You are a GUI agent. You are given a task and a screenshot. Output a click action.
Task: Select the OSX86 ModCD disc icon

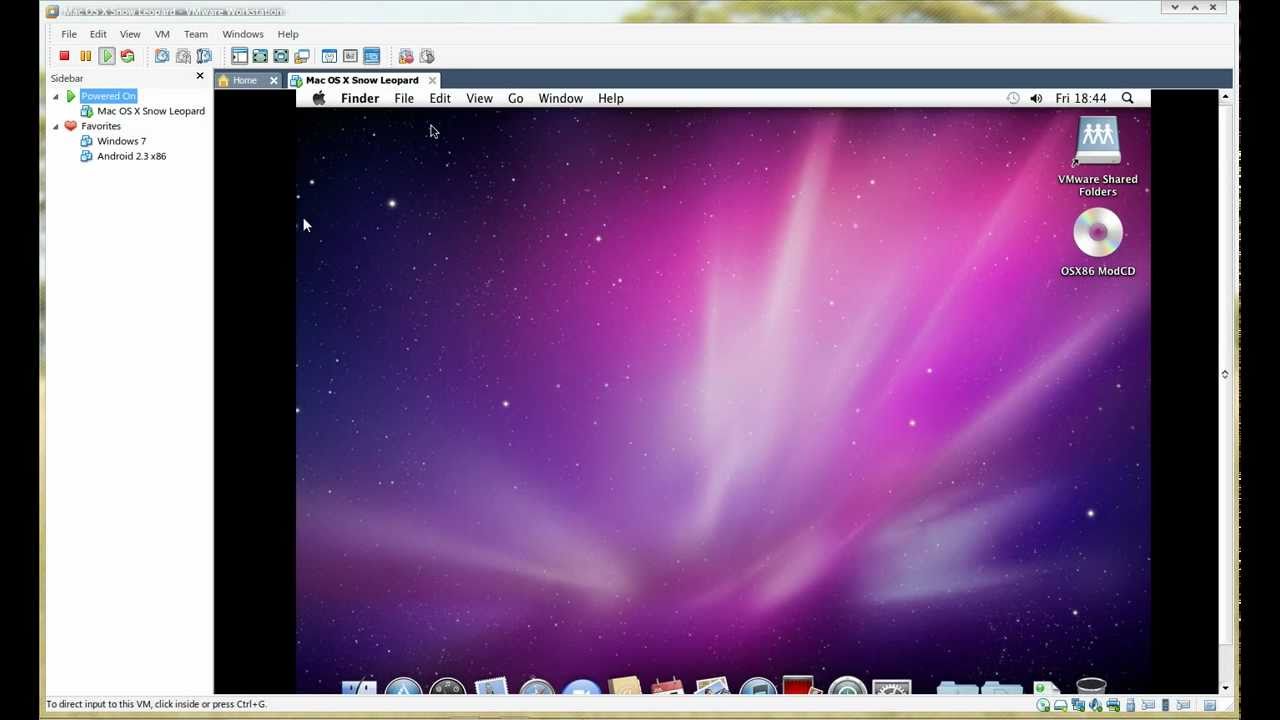pyautogui.click(x=1098, y=242)
